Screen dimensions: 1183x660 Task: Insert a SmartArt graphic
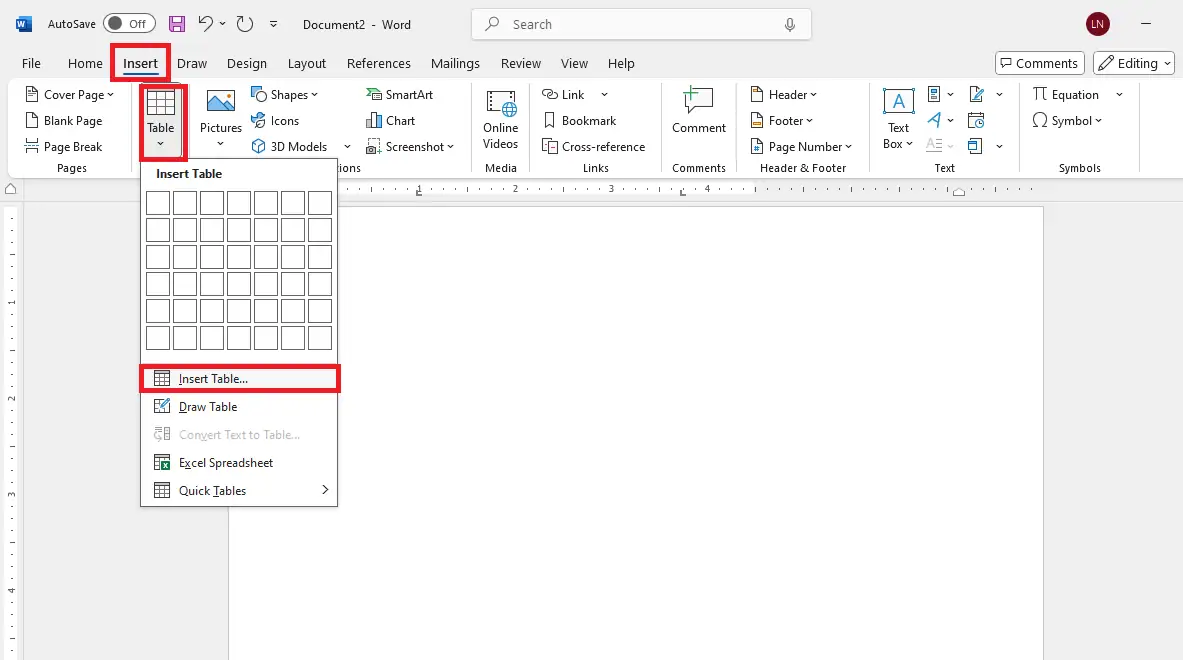400,95
